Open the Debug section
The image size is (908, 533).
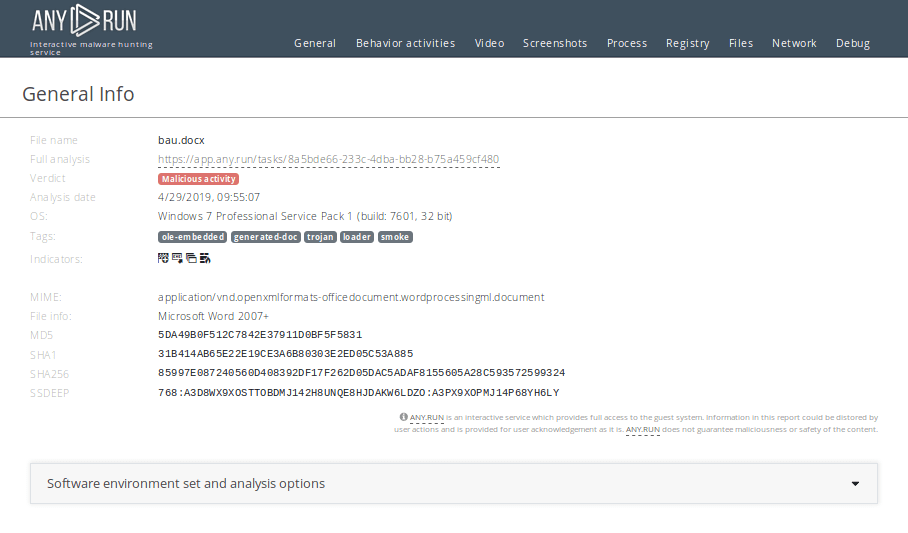click(853, 43)
